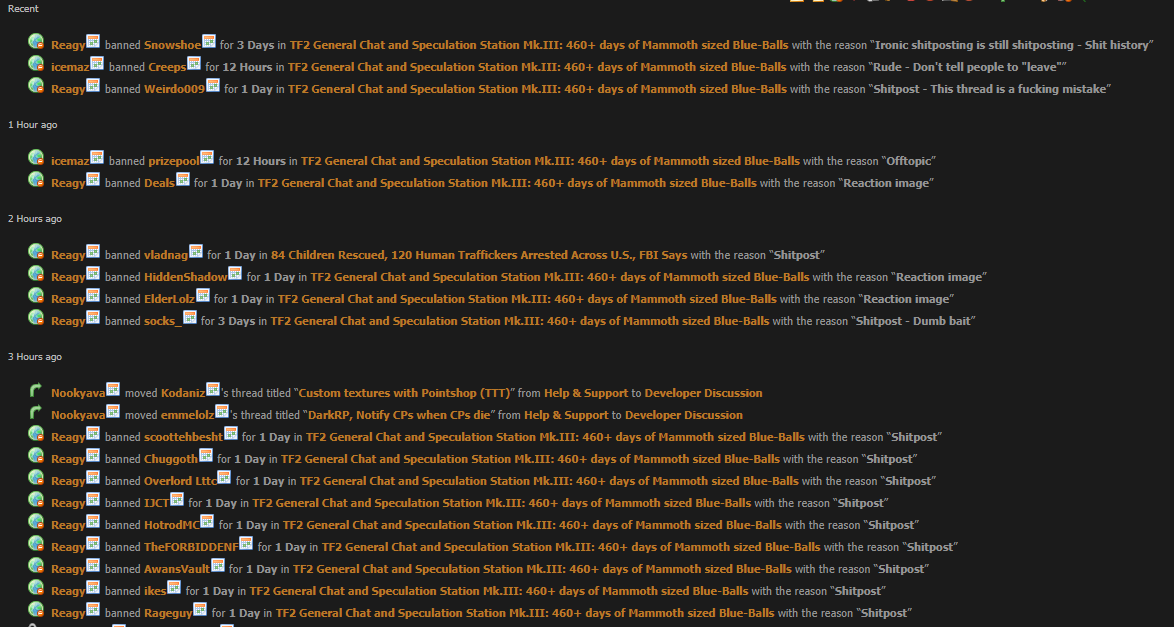1174x627 pixels.
Task: Click the calendar icon next to Kodaniz
Action: click(213, 390)
